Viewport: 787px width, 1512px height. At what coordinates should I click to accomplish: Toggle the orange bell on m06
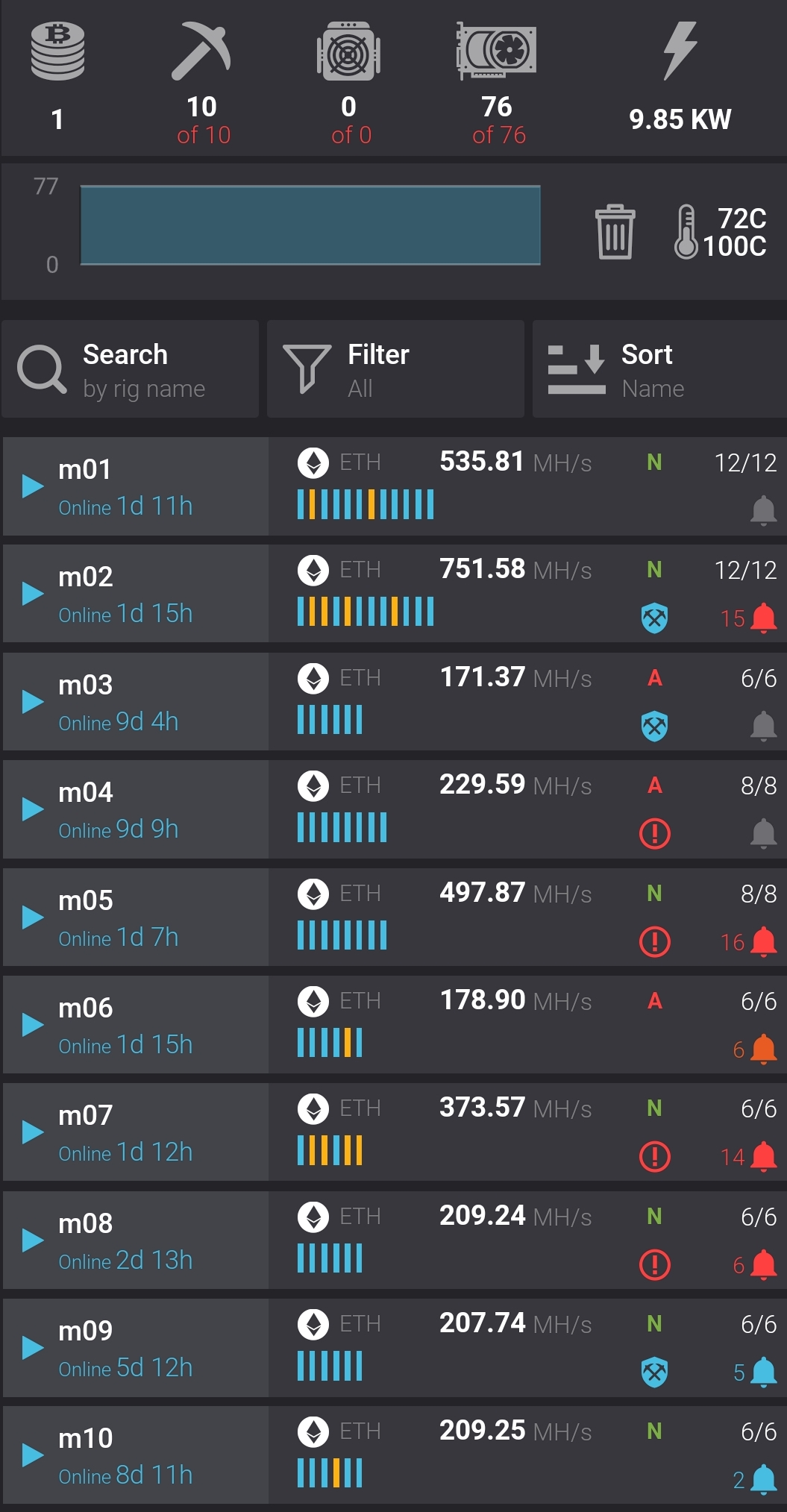[763, 1049]
